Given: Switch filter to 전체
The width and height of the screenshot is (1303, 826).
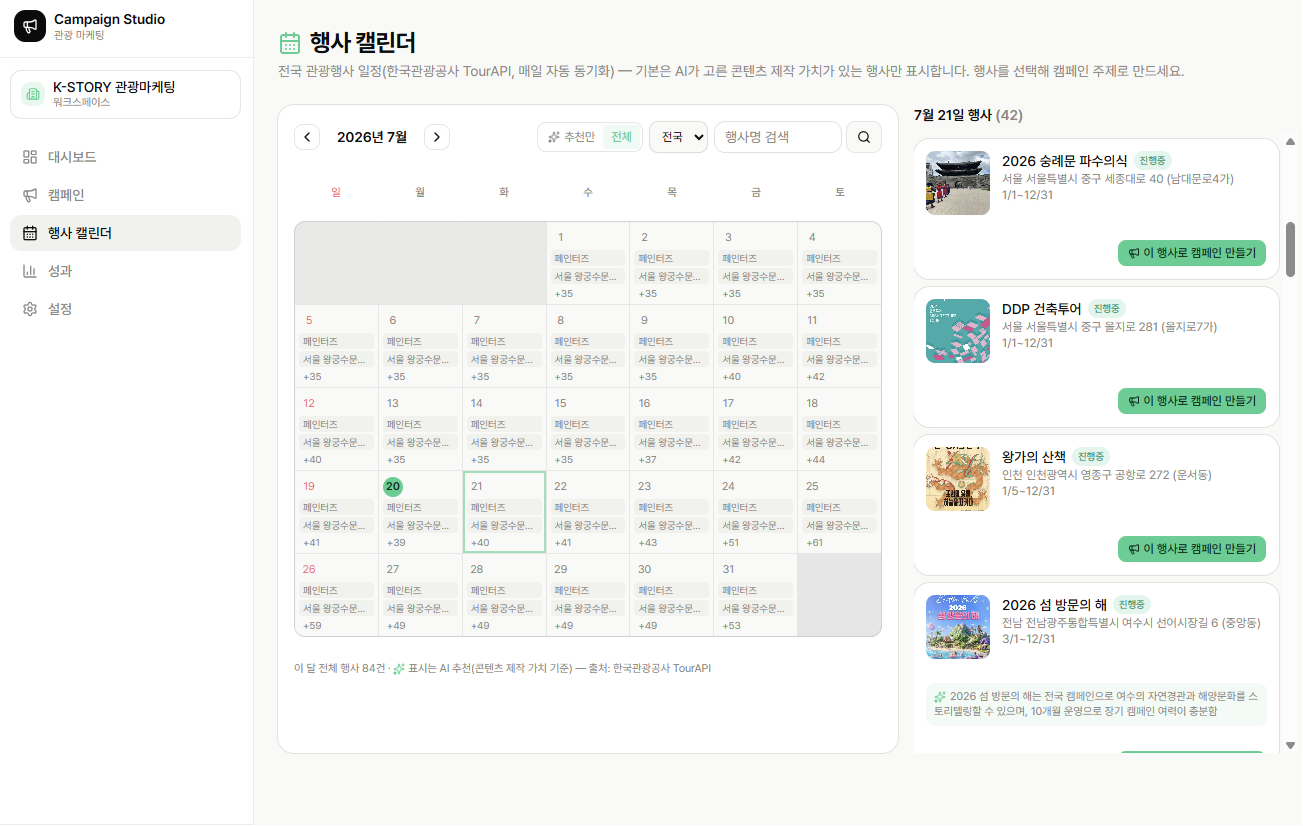Looking at the screenshot, I should click(x=621, y=137).
